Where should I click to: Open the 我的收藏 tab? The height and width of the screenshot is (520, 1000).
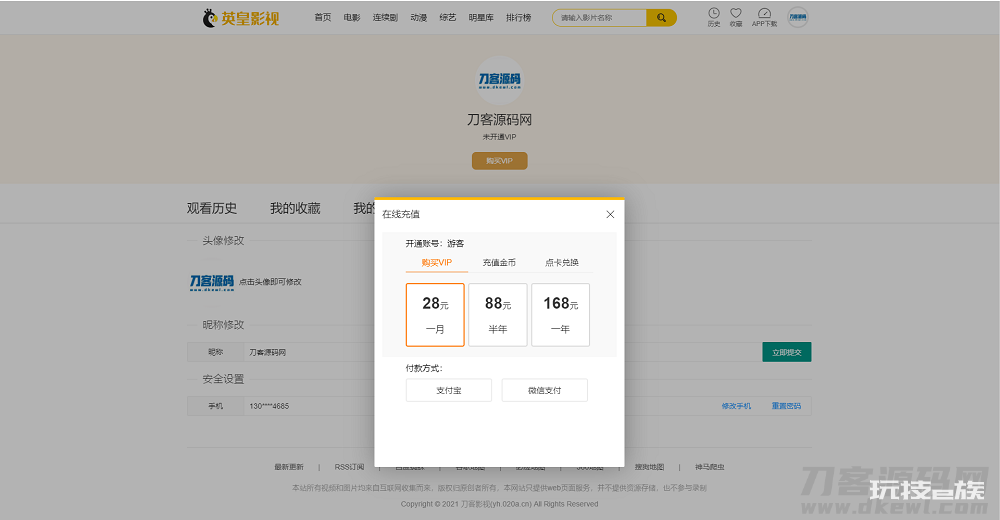pos(295,209)
